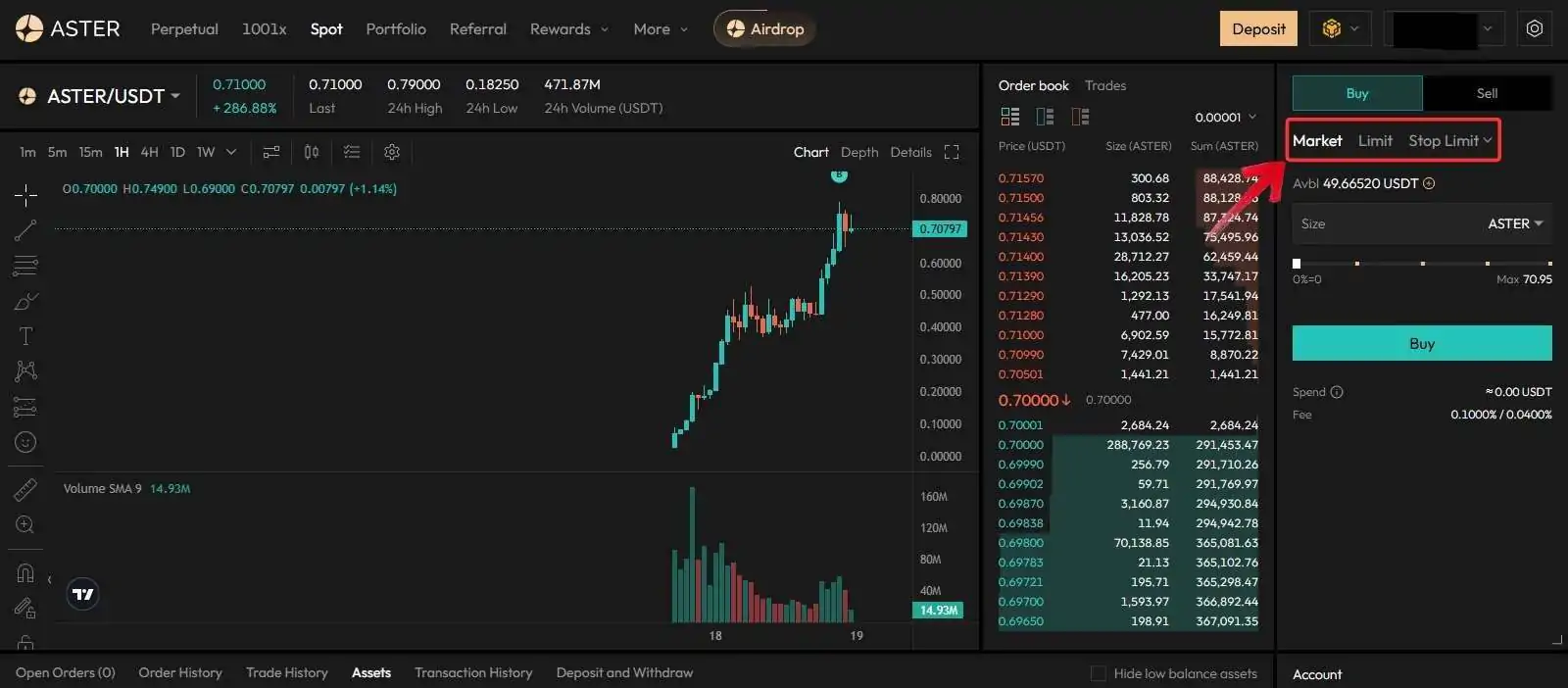
Task: Open the Trade History tab
Action: [x=287, y=673]
